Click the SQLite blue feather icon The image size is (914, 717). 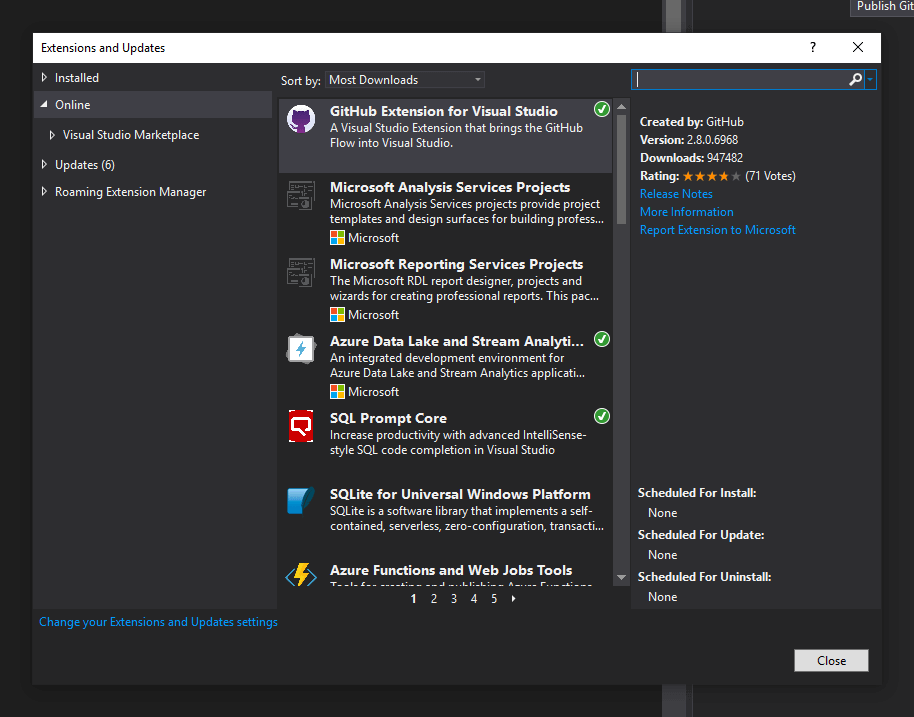click(x=301, y=501)
